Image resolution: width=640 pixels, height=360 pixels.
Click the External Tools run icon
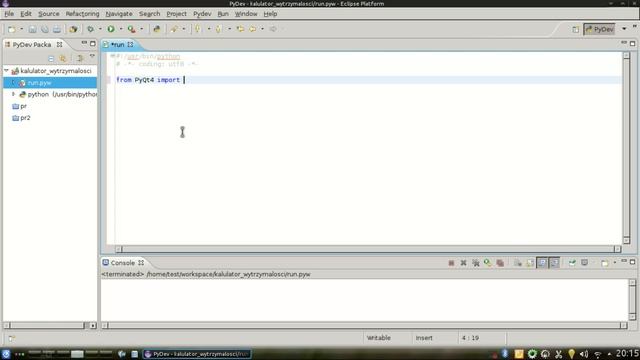pyautogui.click(x=131, y=29)
